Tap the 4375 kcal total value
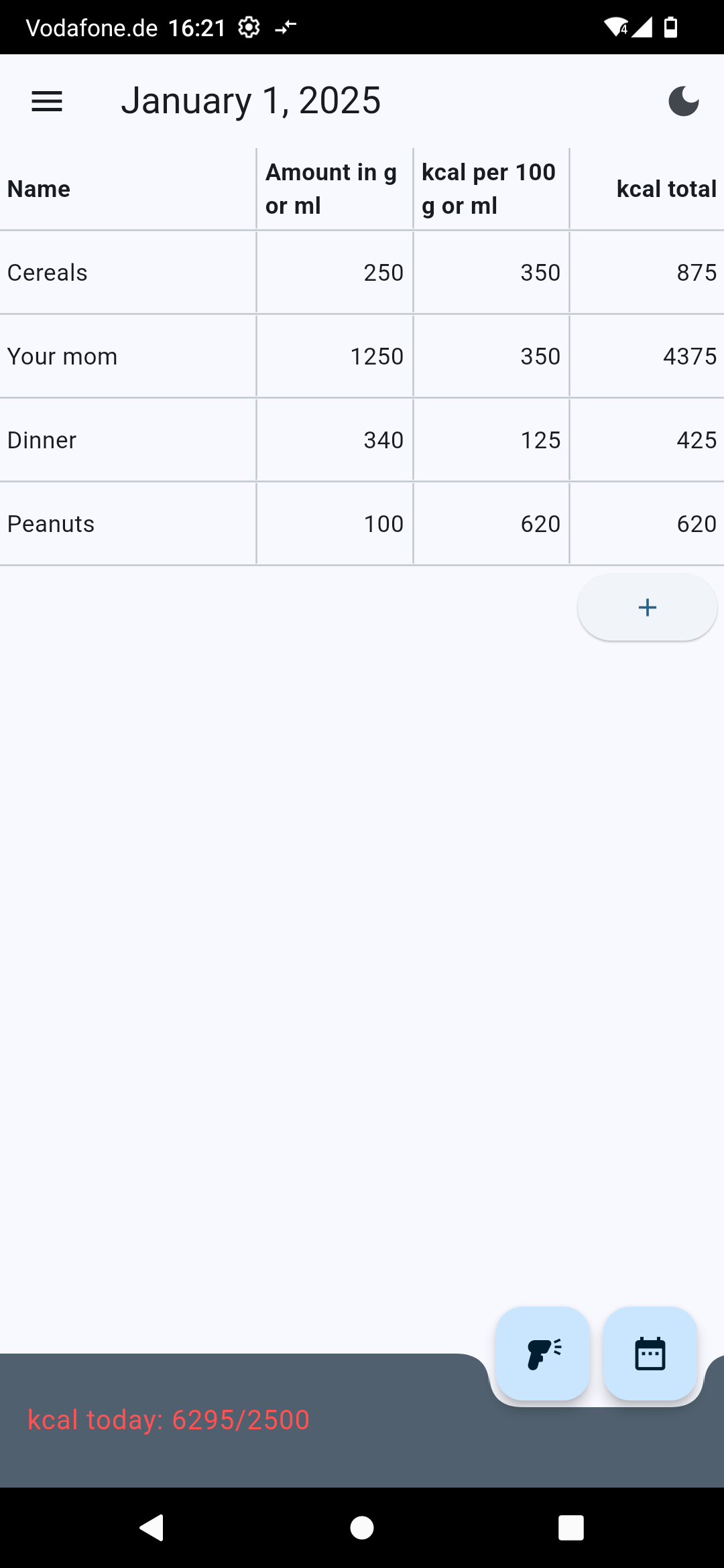This screenshot has width=724, height=1568. tap(689, 356)
